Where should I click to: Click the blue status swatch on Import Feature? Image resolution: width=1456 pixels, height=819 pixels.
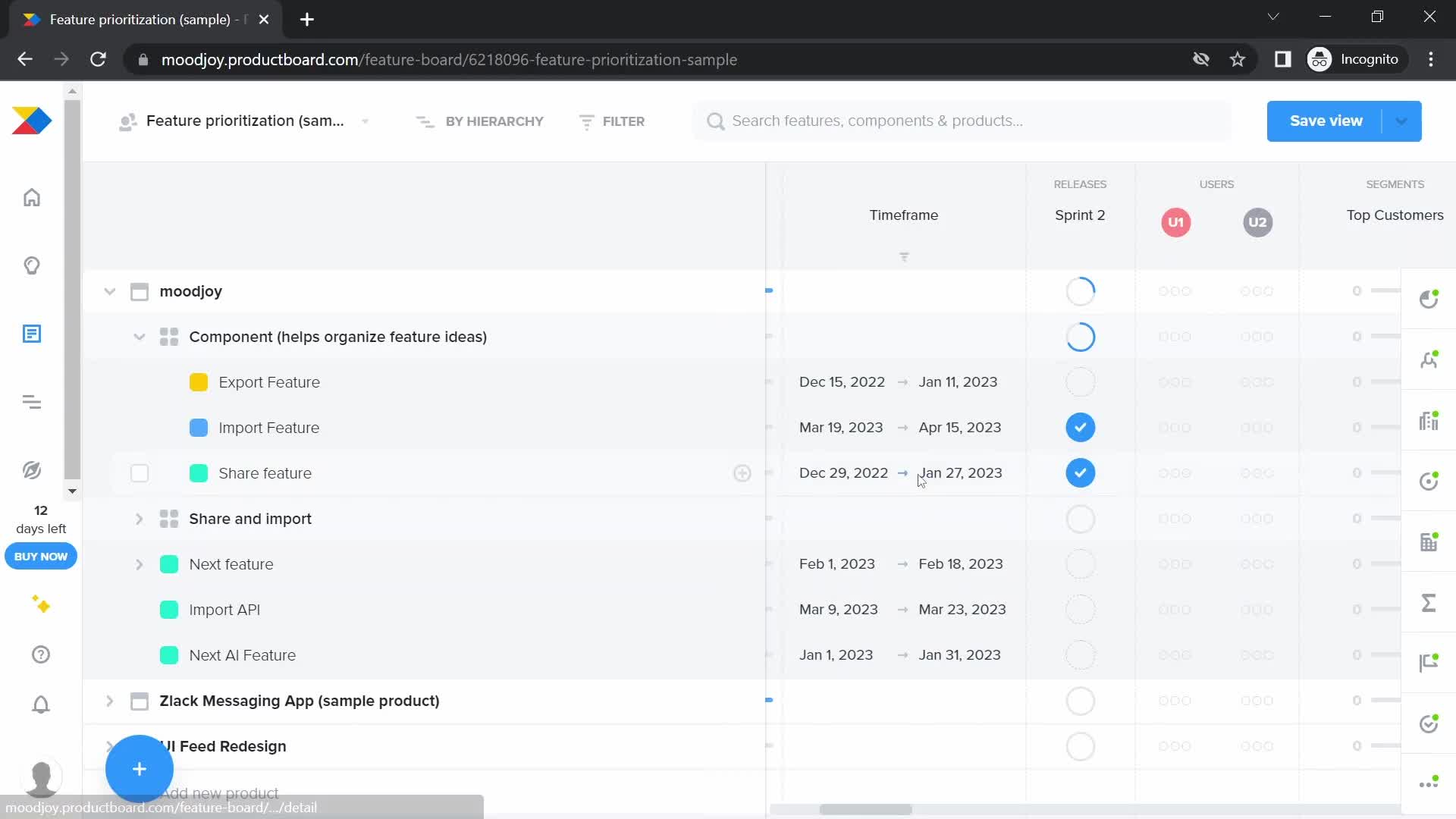[x=199, y=428]
